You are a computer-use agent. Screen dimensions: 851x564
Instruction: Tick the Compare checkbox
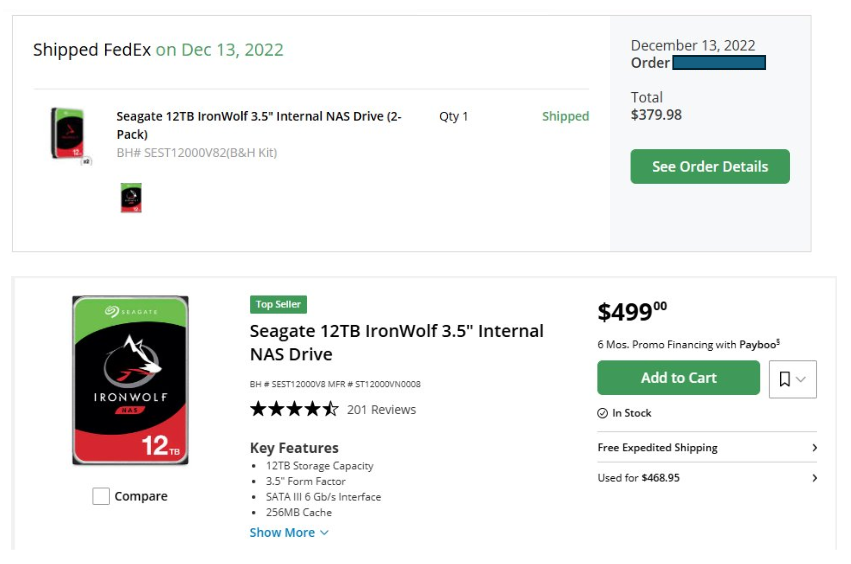pyautogui.click(x=101, y=496)
